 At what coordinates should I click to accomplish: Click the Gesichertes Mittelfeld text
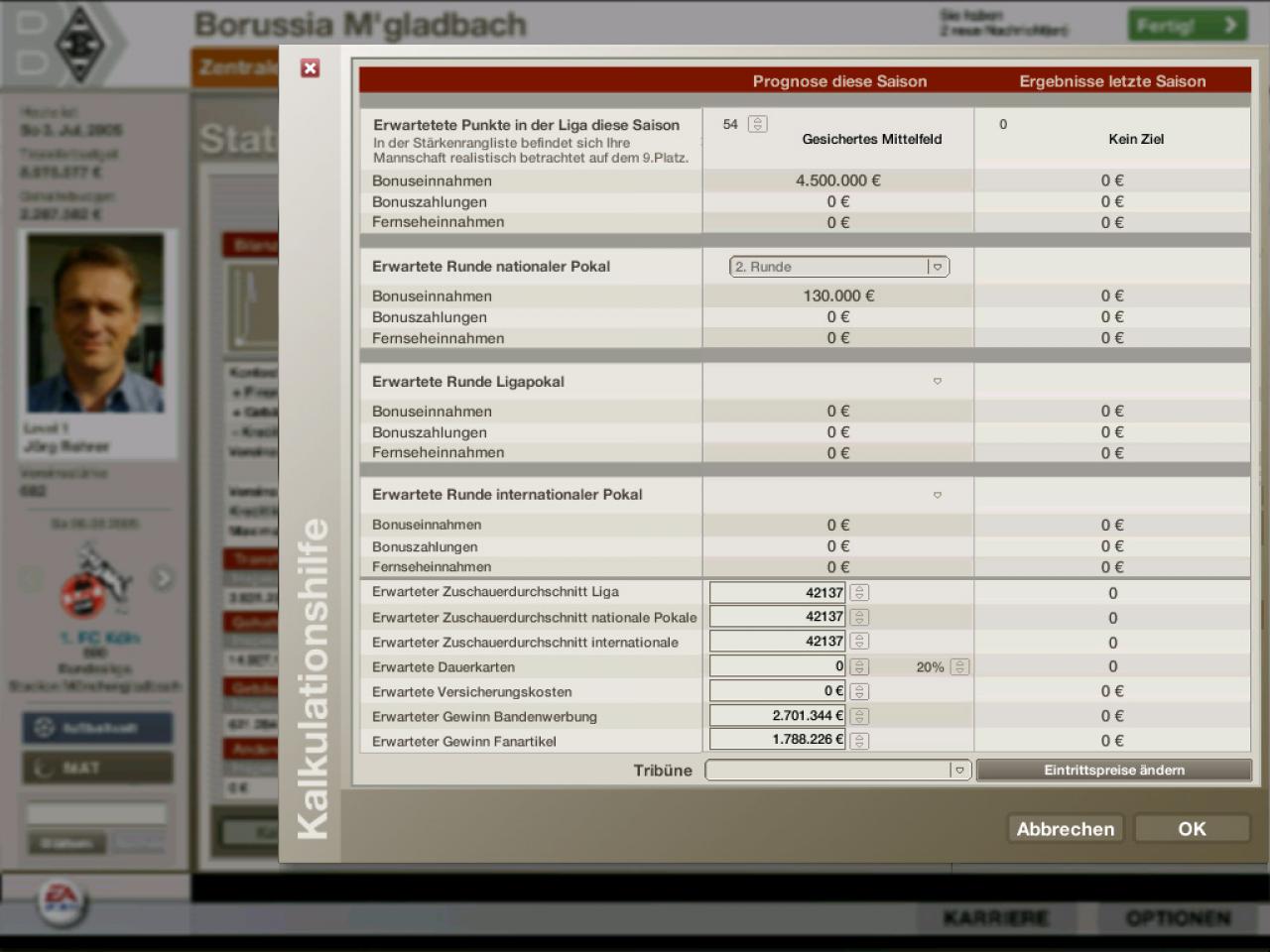872,139
